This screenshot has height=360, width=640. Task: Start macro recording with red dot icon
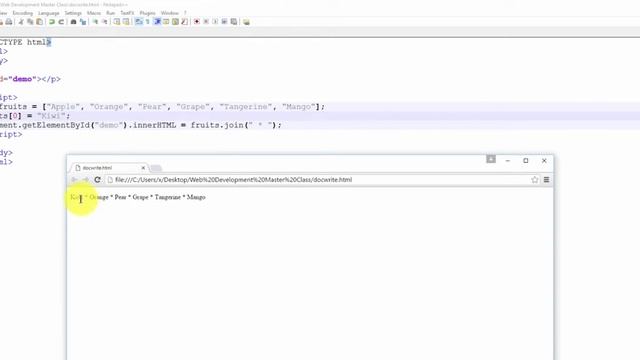coord(197,22)
